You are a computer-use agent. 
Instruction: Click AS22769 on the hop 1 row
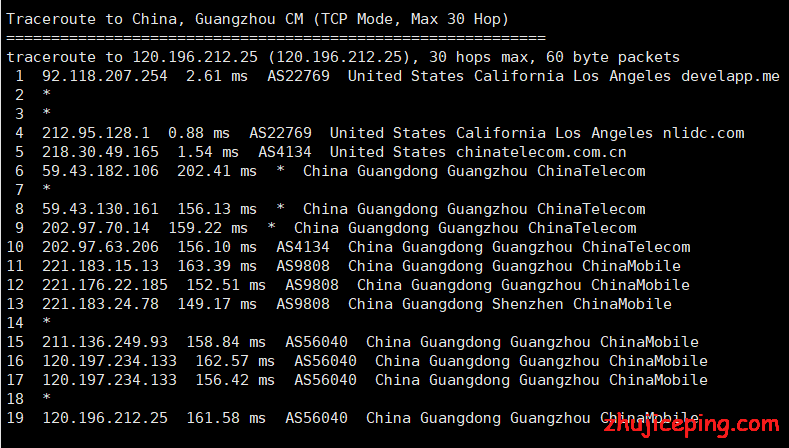(x=298, y=76)
